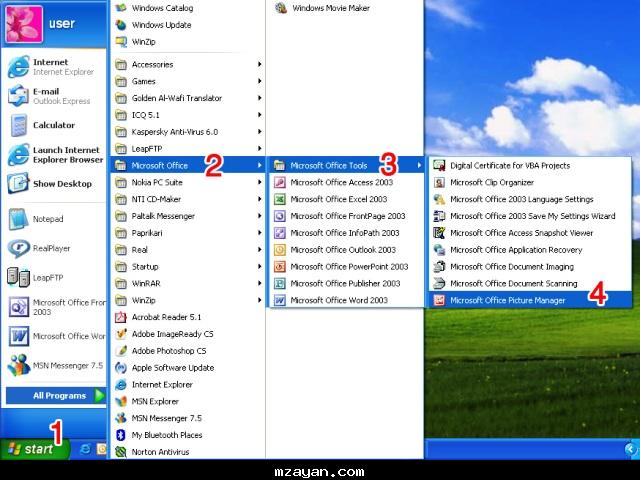Click the Office Application Recovery icon
640x480 pixels.
point(439,250)
